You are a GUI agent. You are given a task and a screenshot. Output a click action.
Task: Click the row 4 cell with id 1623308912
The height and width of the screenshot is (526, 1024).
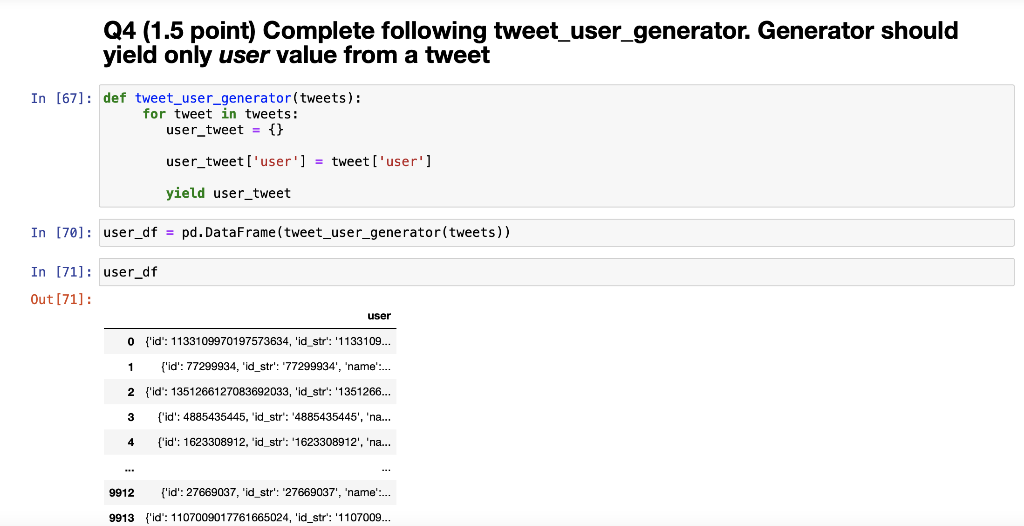coord(275,439)
